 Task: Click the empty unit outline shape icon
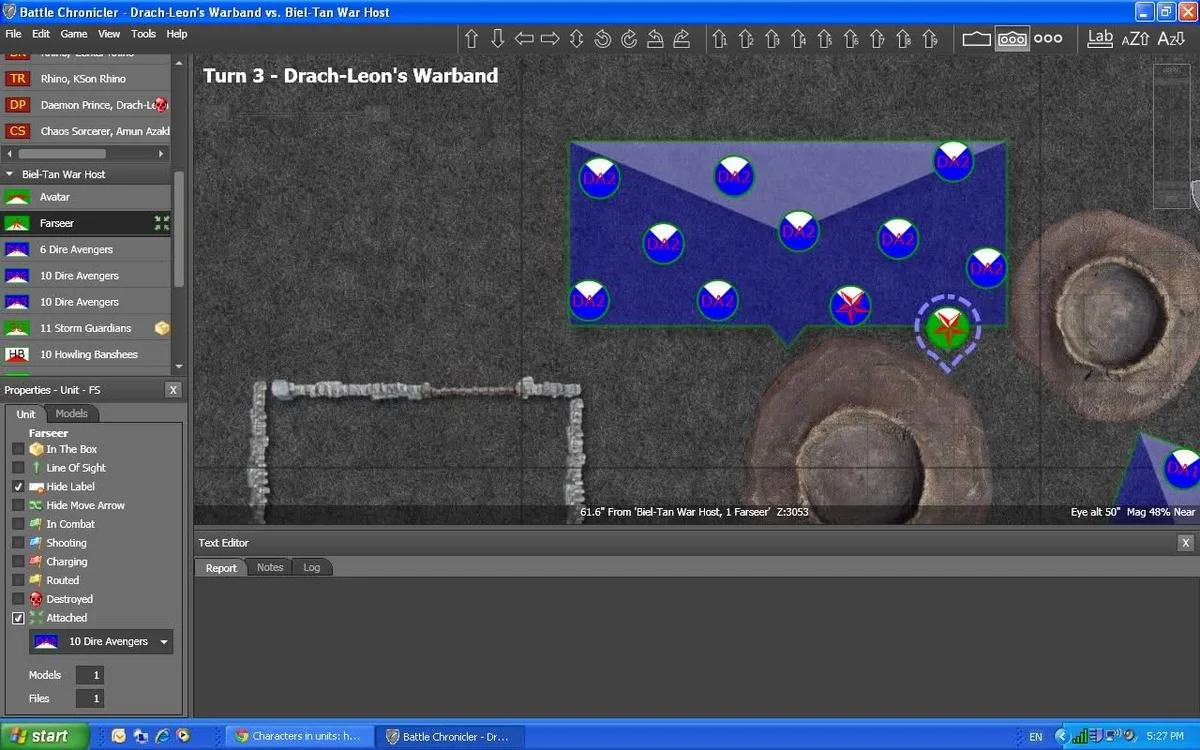[x=976, y=39]
